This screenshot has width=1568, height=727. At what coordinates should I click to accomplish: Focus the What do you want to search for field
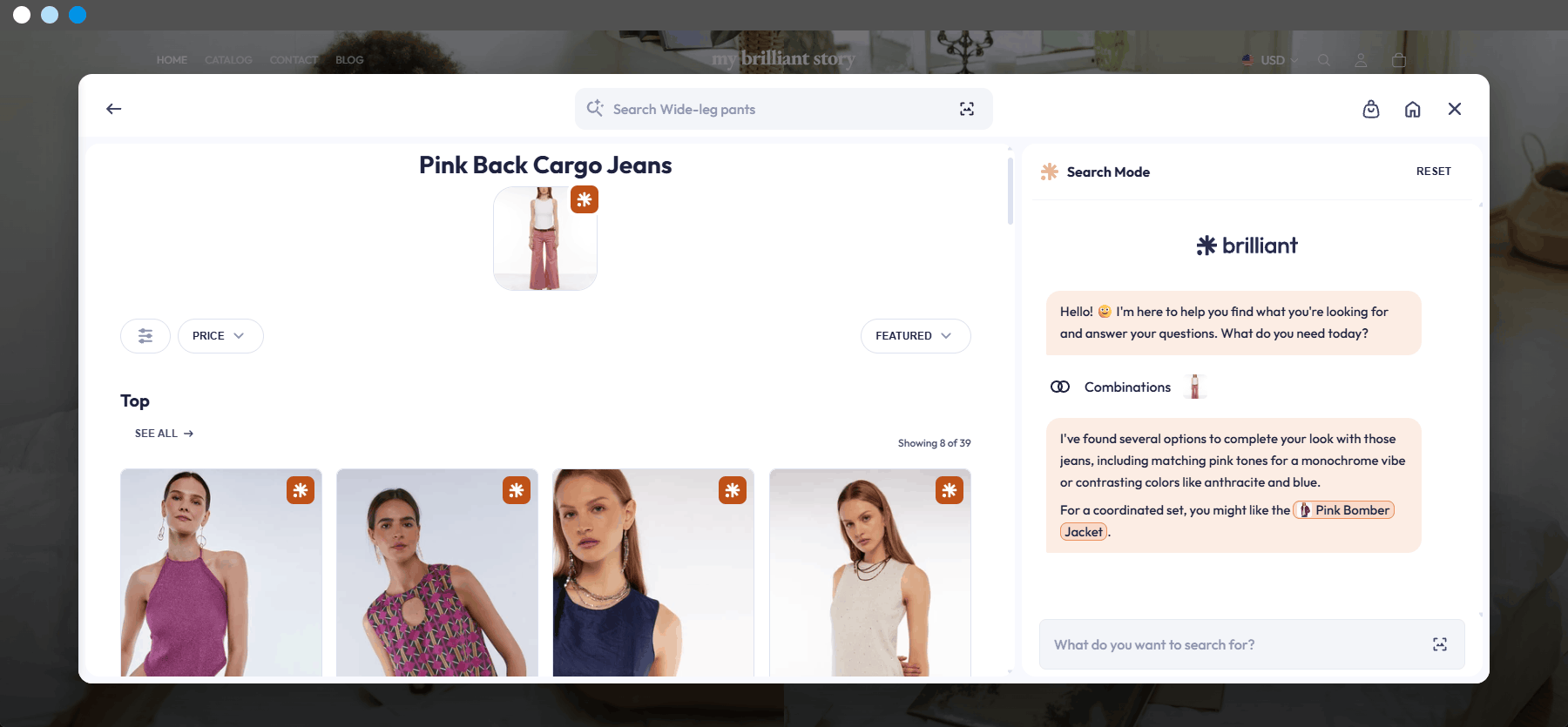coord(1252,644)
